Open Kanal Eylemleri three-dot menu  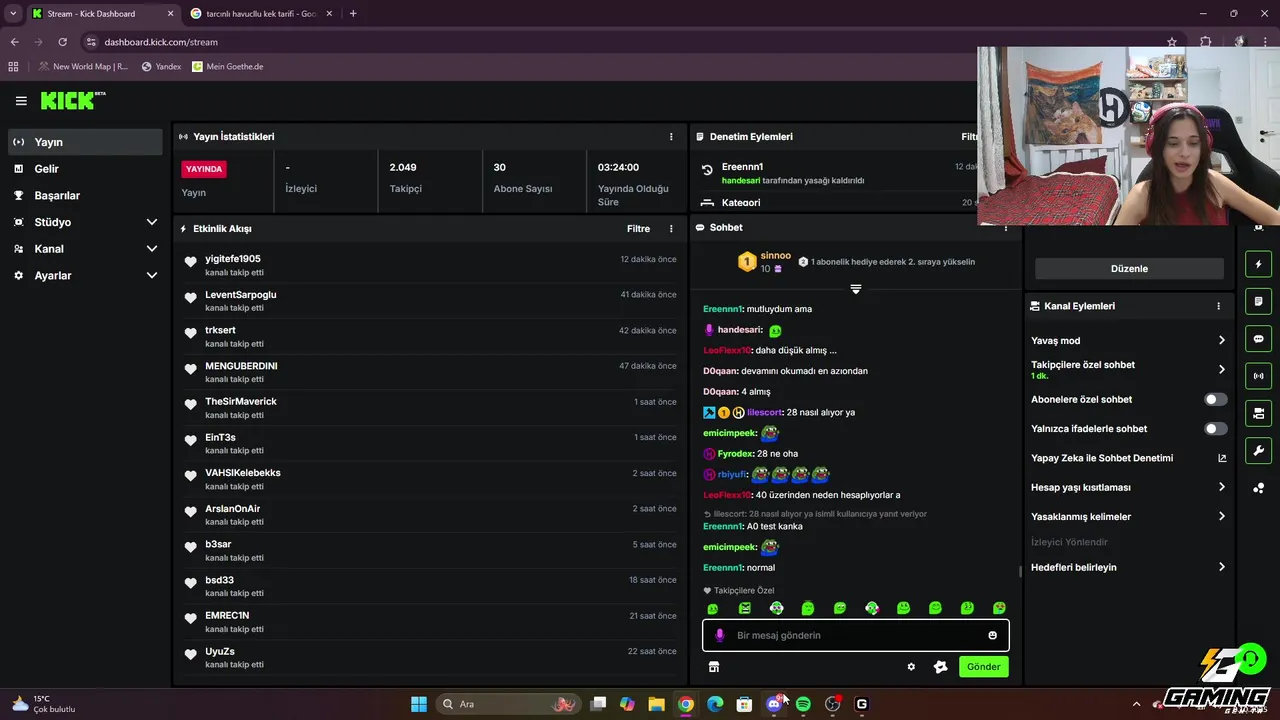coord(1218,306)
